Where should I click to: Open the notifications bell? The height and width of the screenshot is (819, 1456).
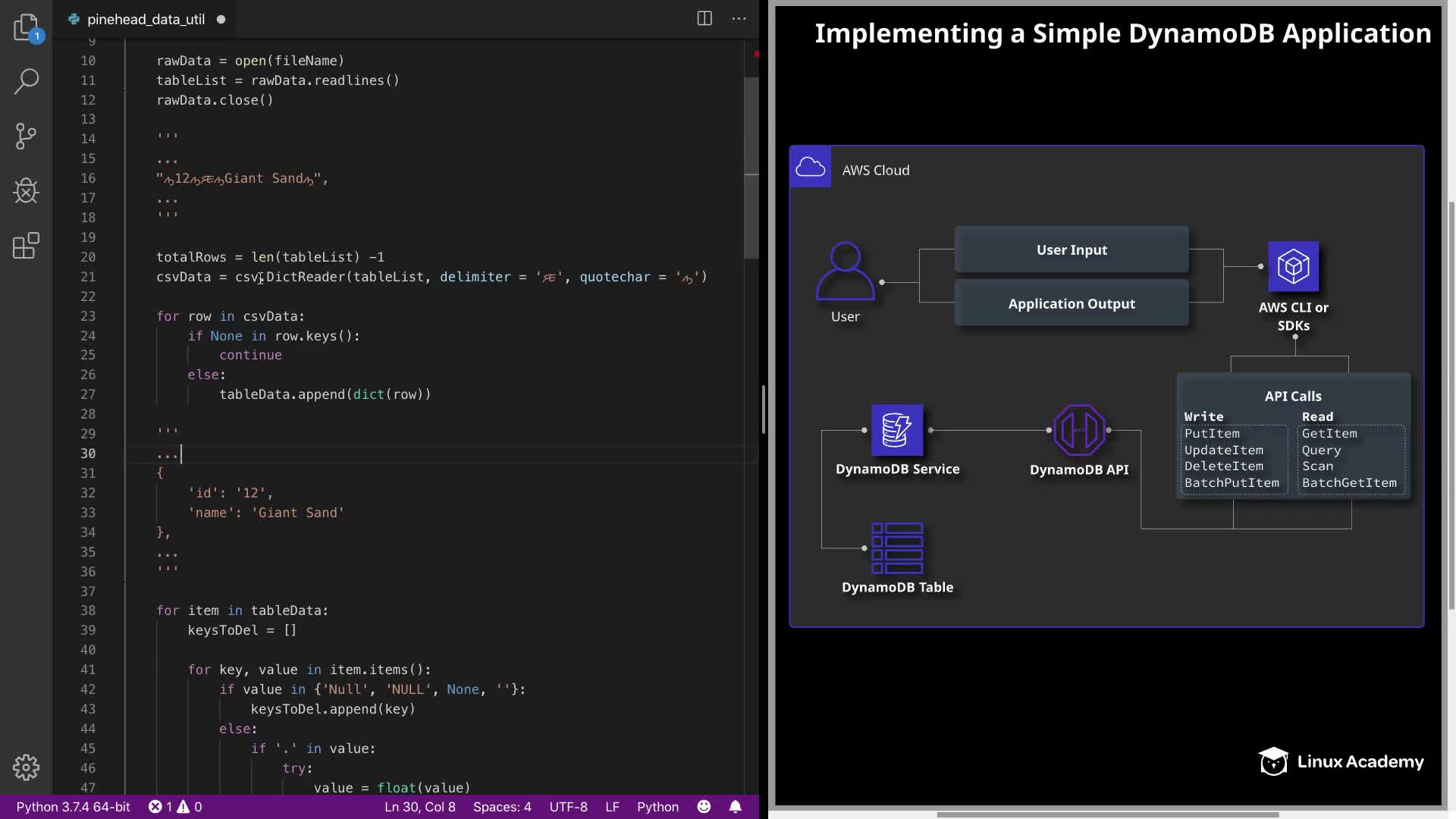(x=735, y=807)
